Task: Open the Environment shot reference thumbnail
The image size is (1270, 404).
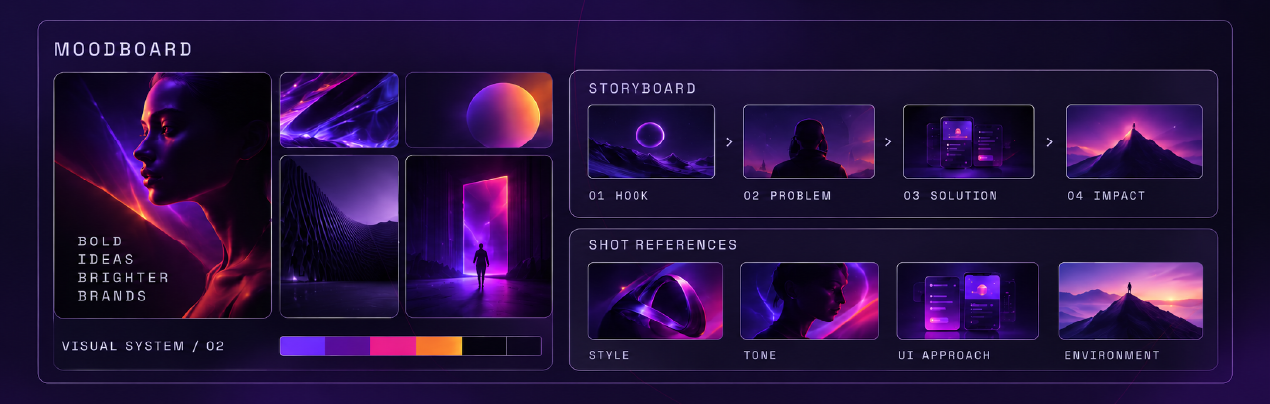Action: coord(1131,301)
